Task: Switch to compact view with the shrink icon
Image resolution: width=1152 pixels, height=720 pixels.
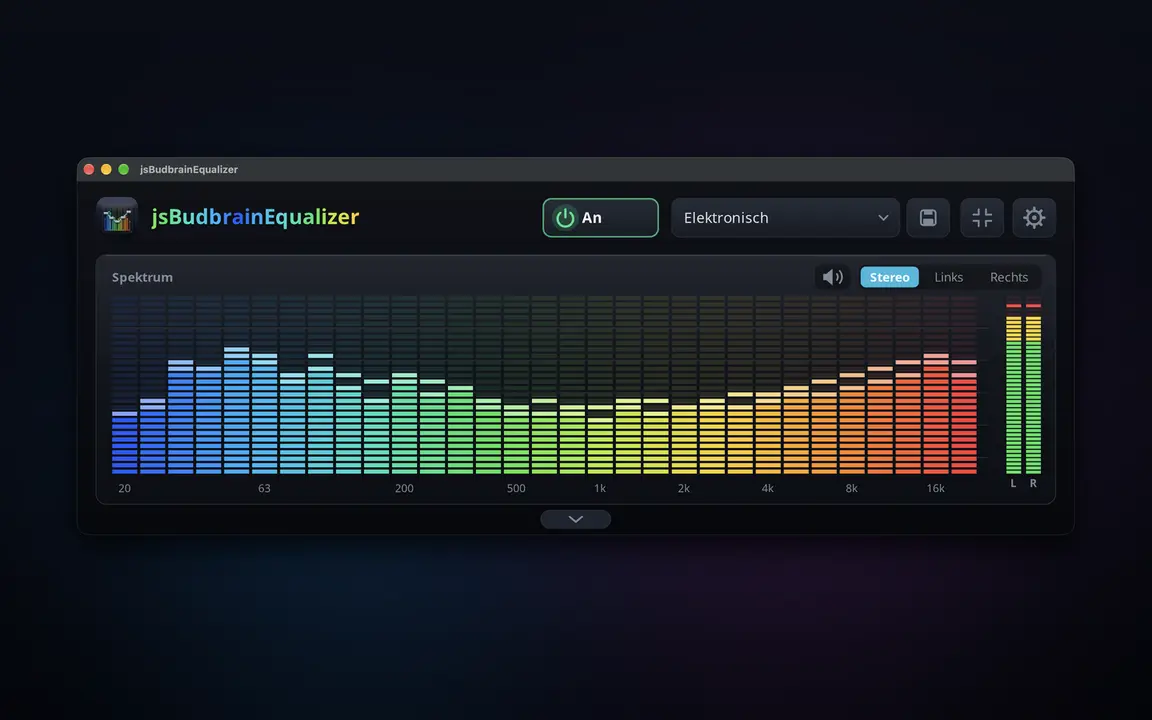Action: (x=982, y=217)
